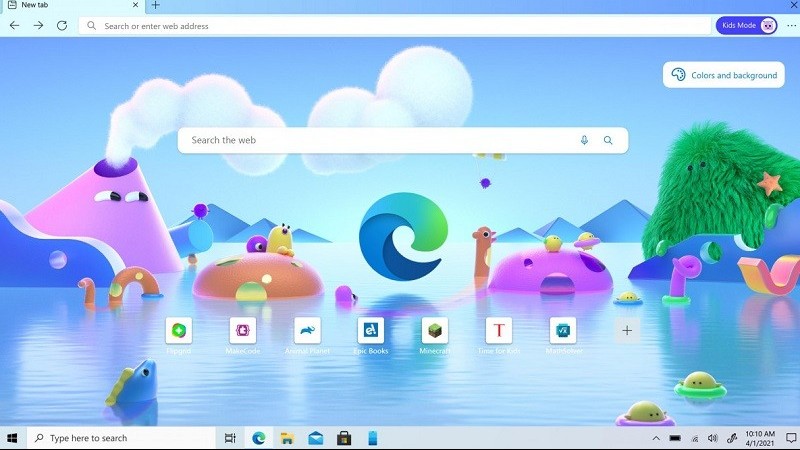Open the browser settings ellipsis menu
Viewport: 800px width, 450px height.
click(x=791, y=26)
